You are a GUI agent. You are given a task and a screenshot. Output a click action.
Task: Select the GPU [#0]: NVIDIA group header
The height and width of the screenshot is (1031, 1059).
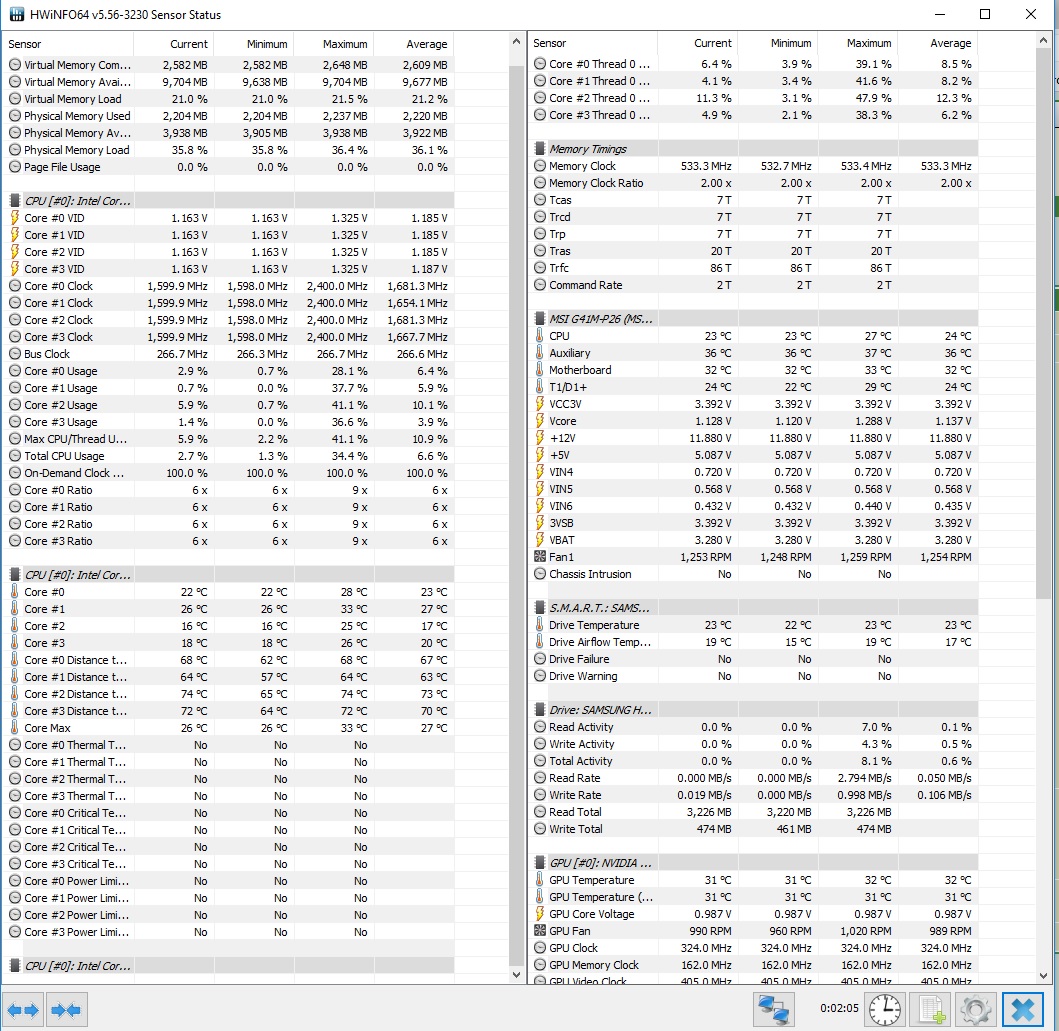click(x=600, y=863)
